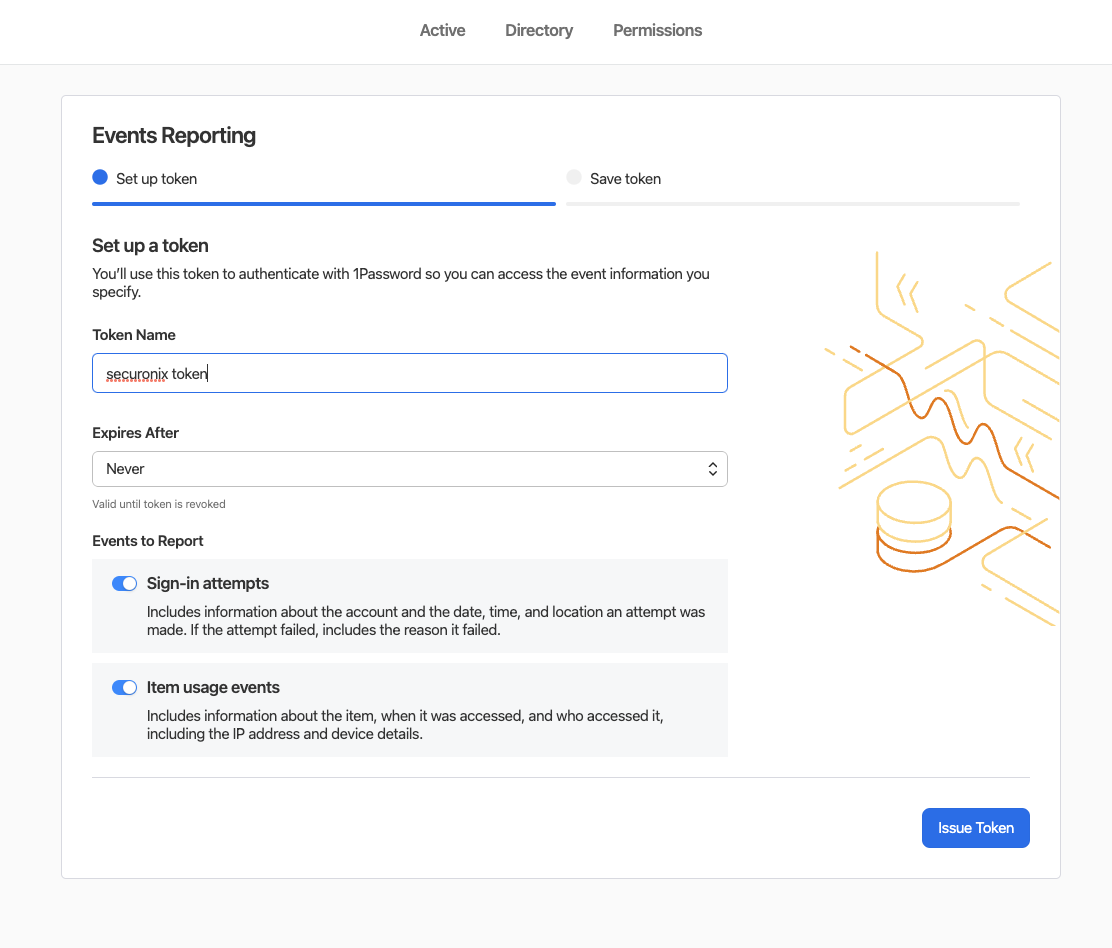
Task: Click the blue Set up token step circle
Action: [x=99, y=178]
